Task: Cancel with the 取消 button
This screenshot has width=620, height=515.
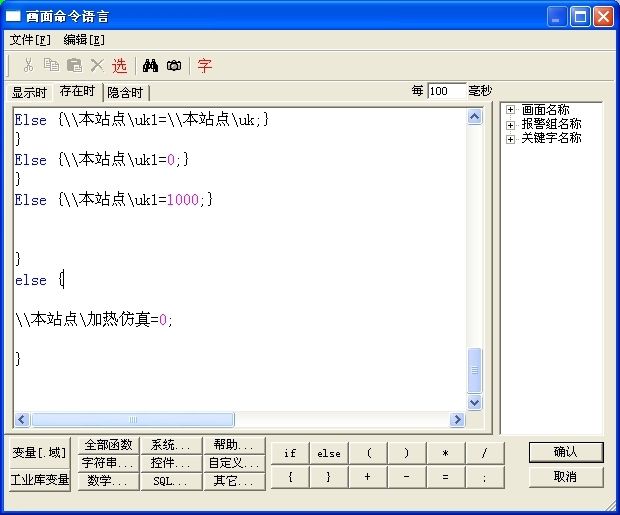Action: tap(566, 477)
